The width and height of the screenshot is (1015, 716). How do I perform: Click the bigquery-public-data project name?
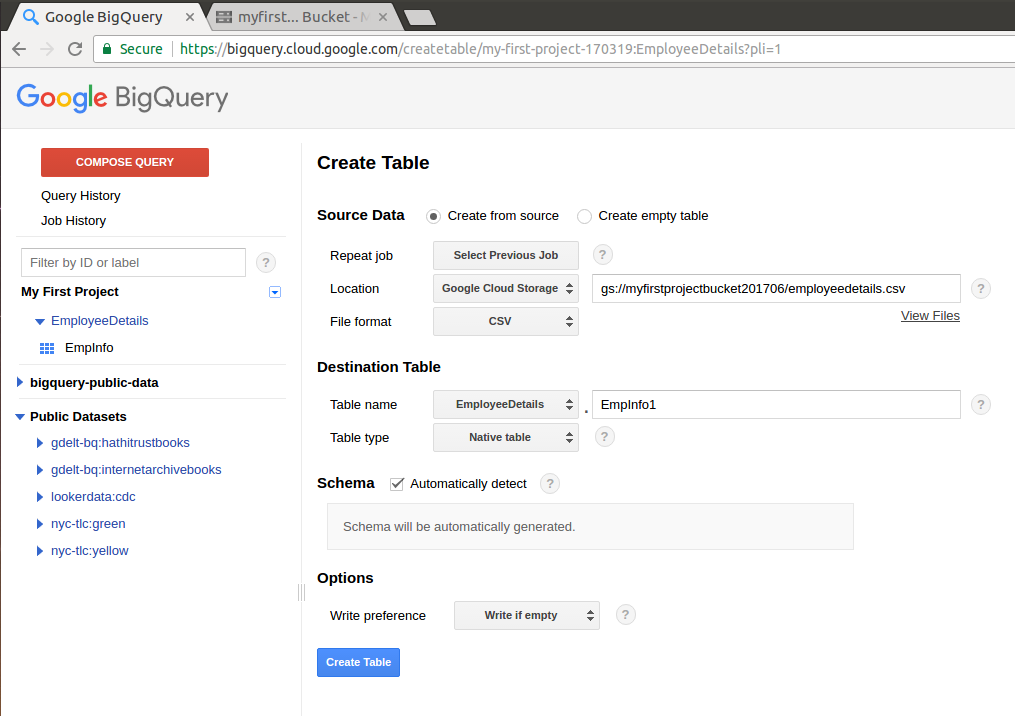(x=94, y=383)
